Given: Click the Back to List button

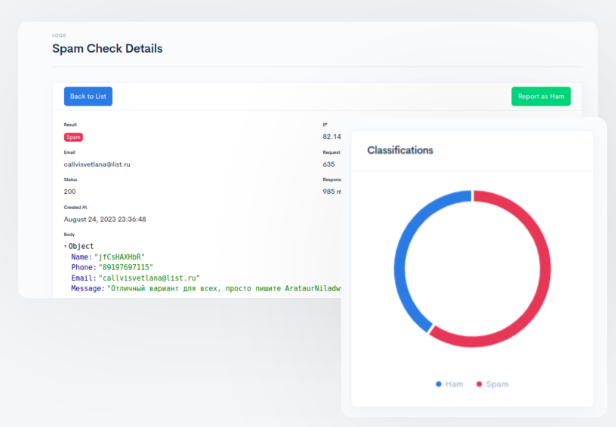Looking at the screenshot, I should [x=88, y=96].
